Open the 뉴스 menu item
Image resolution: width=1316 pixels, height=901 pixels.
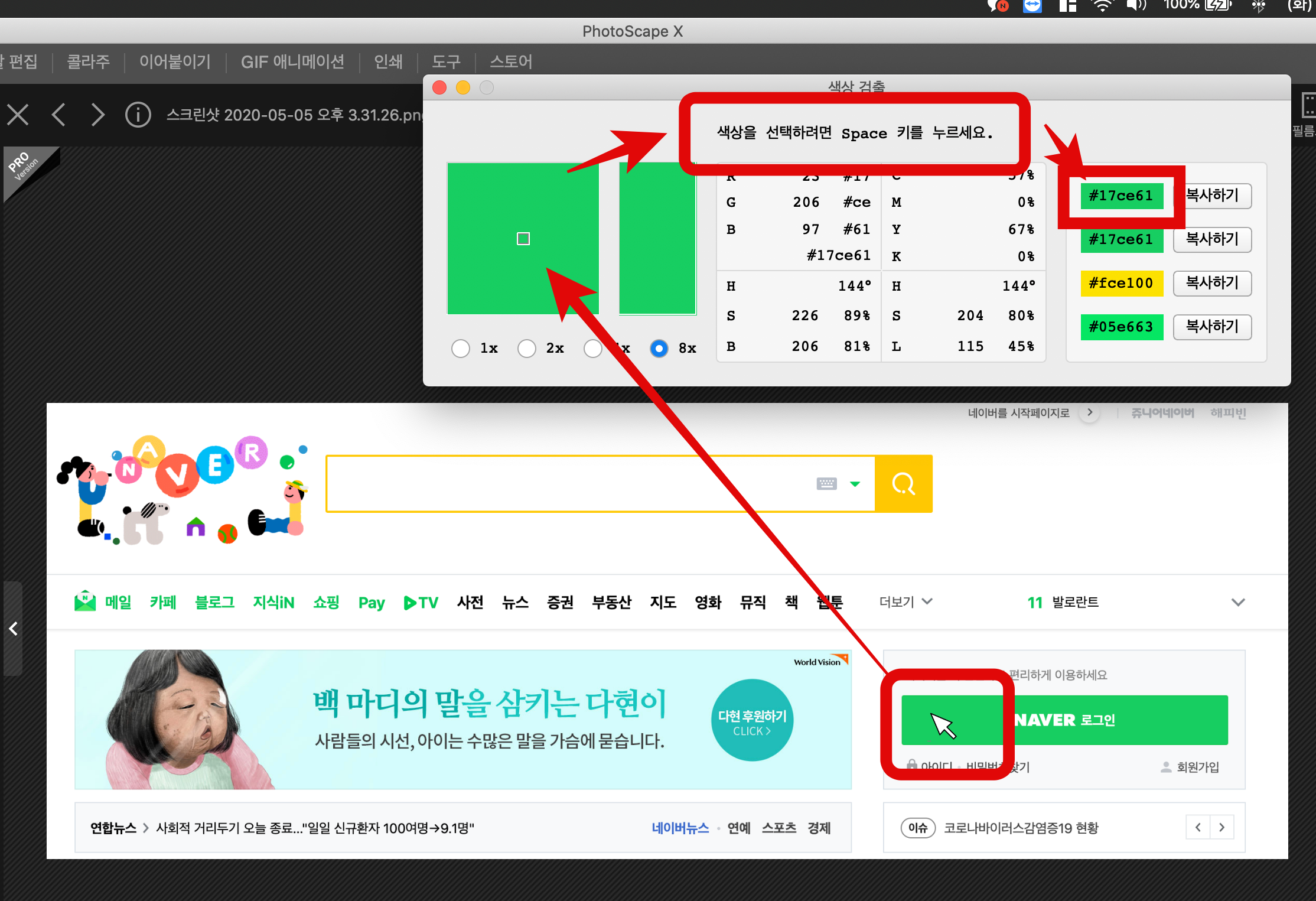[x=515, y=602]
